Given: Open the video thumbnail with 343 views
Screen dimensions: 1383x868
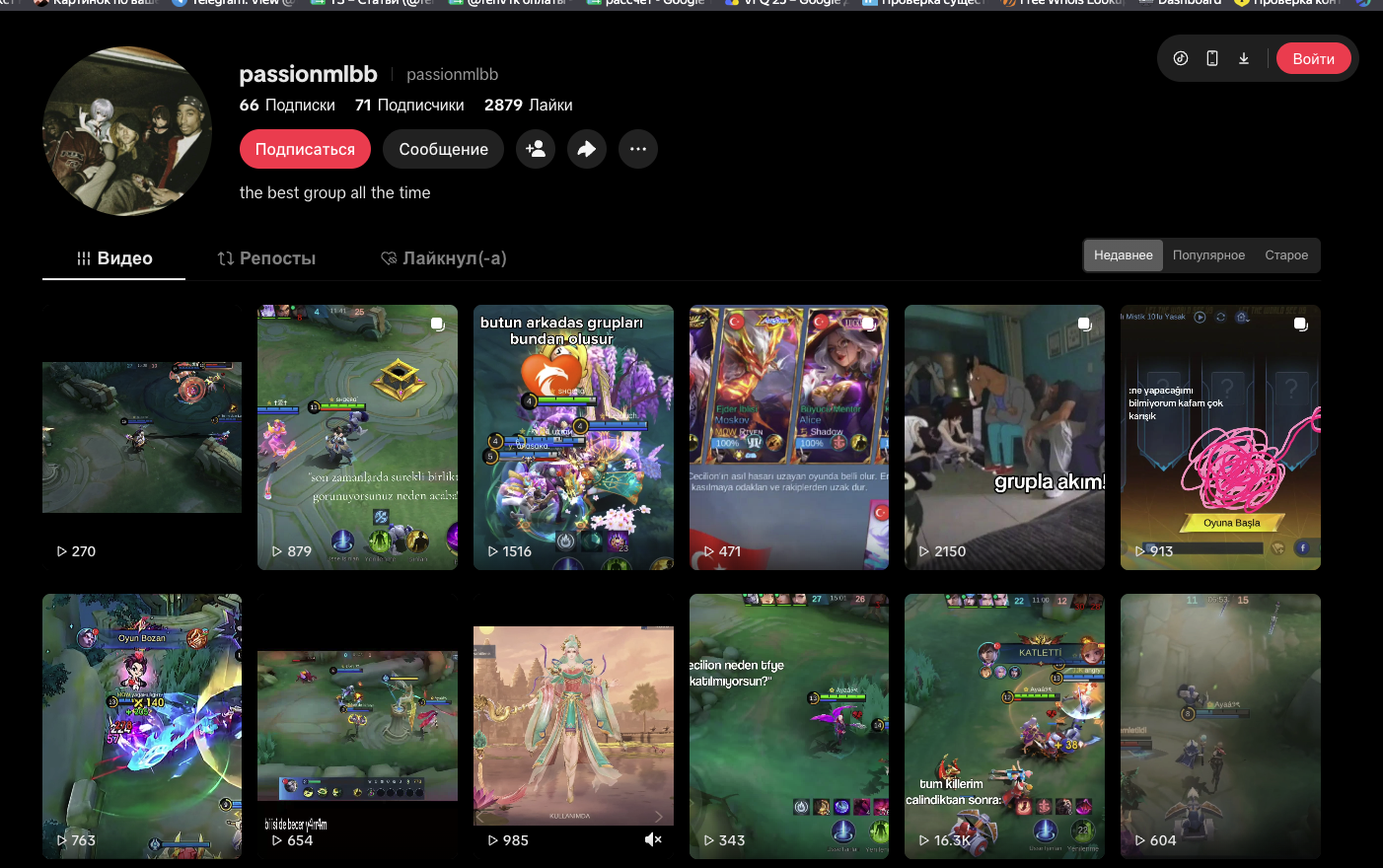Looking at the screenshot, I should (x=789, y=726).
